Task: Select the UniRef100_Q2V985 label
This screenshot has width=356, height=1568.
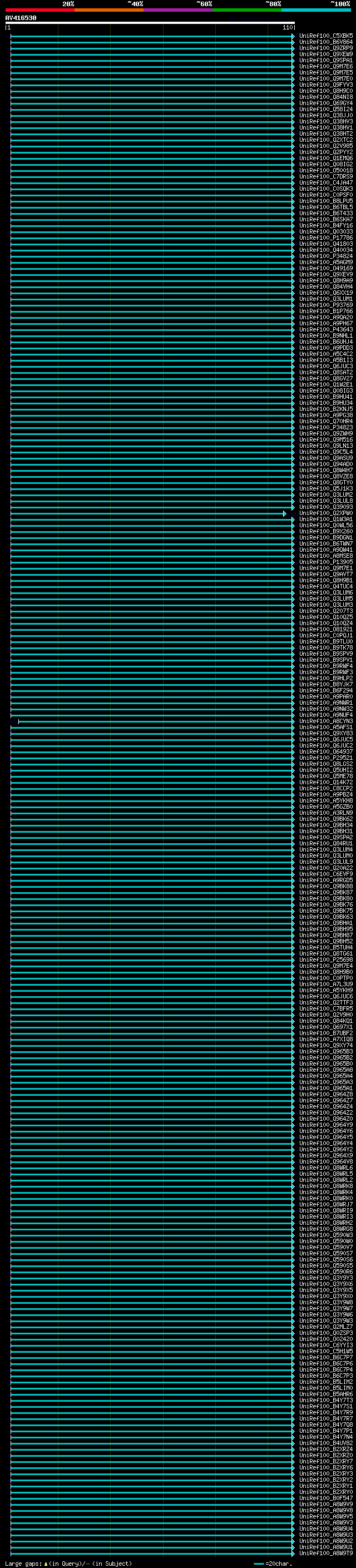Action: [x=326, y=146]
